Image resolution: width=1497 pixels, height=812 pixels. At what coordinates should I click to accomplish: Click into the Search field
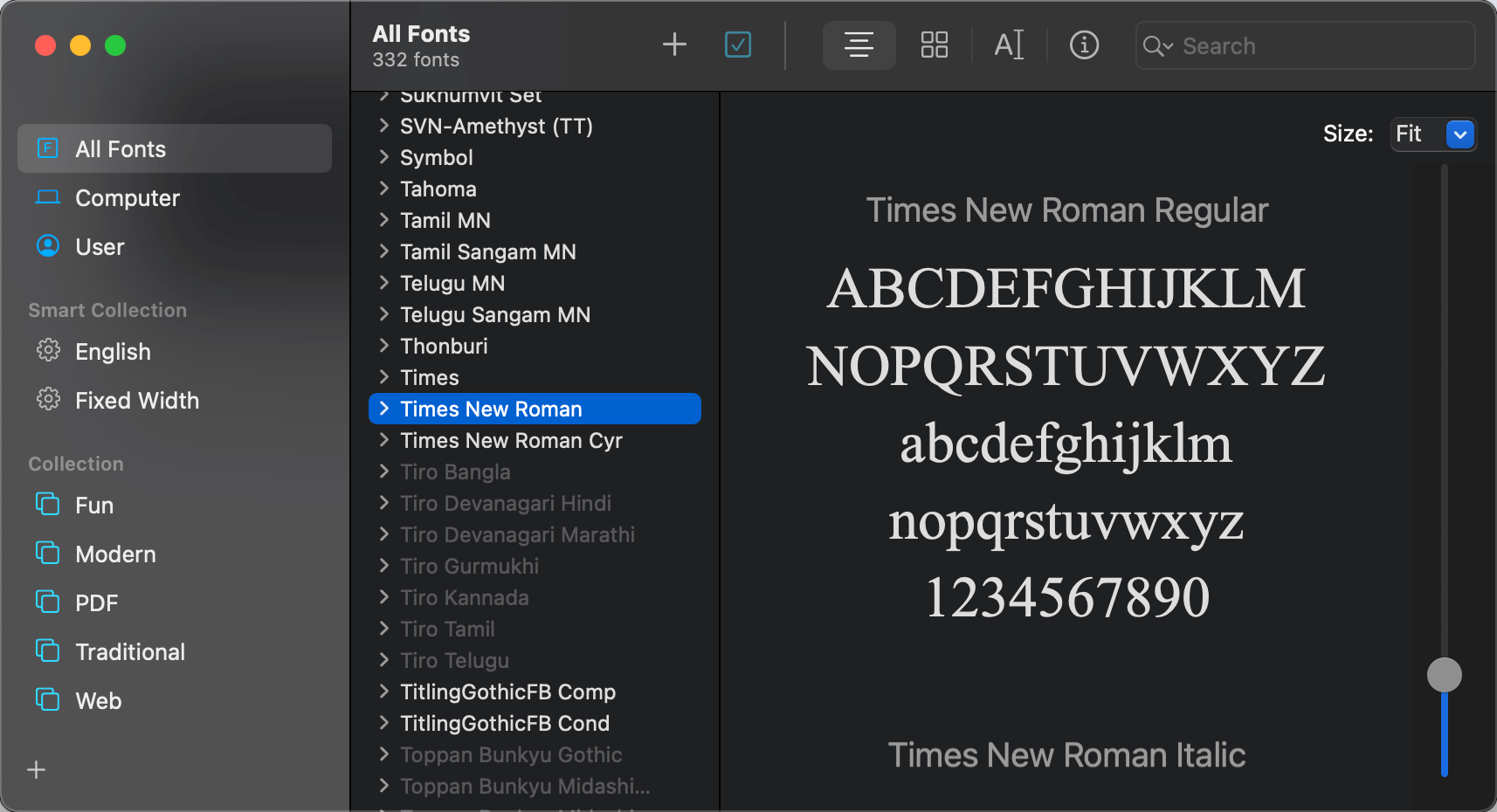[x=1306, y=45]
